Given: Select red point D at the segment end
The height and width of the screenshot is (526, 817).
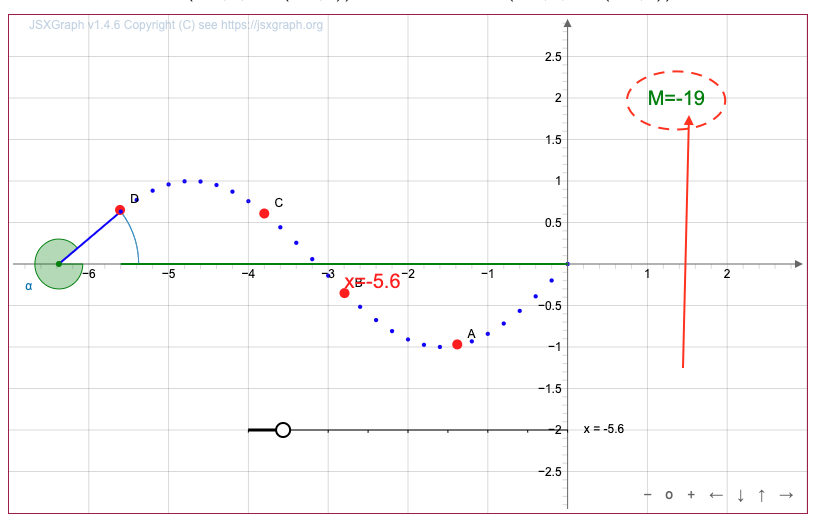Looking at the screenshot, I should coord(120,210).
